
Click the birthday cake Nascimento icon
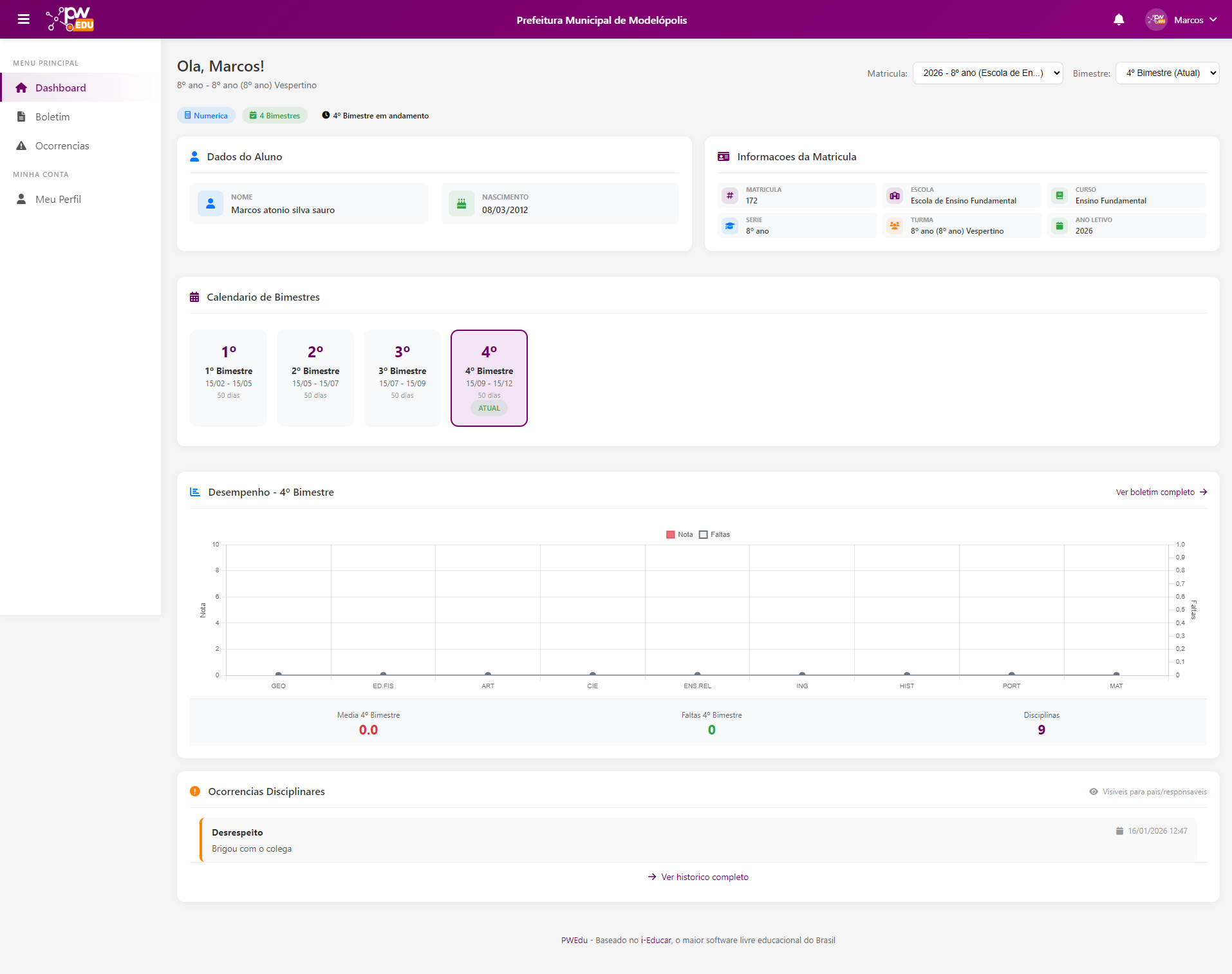(x=462, y=203)
